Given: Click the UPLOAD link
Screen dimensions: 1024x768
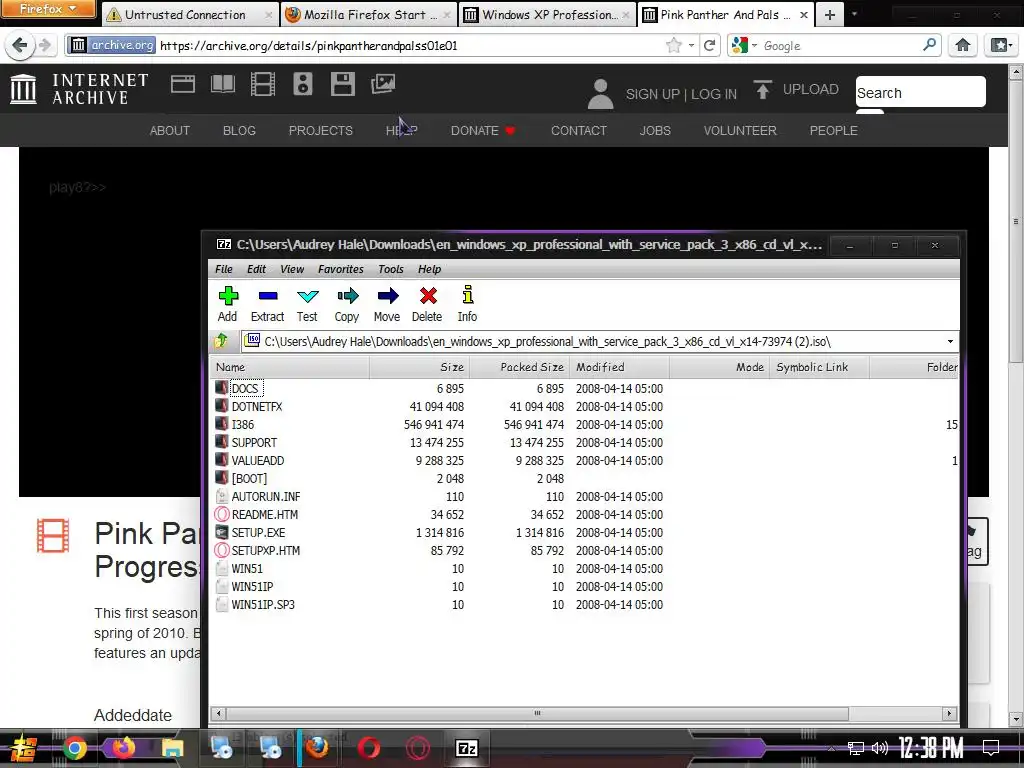Looking at the screenshot, I should coord(795,89).
